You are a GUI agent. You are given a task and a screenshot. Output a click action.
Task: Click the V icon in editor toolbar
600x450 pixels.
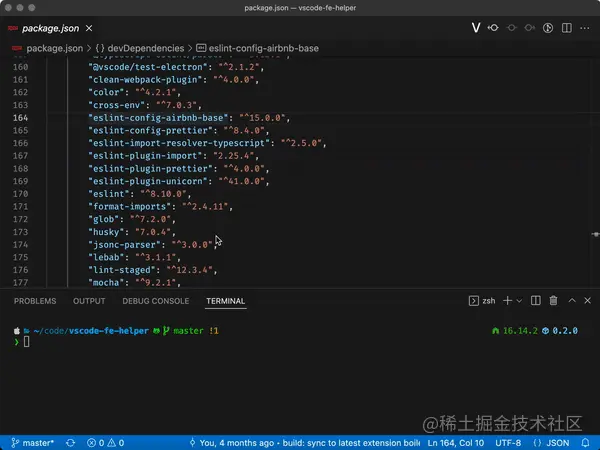476,28
